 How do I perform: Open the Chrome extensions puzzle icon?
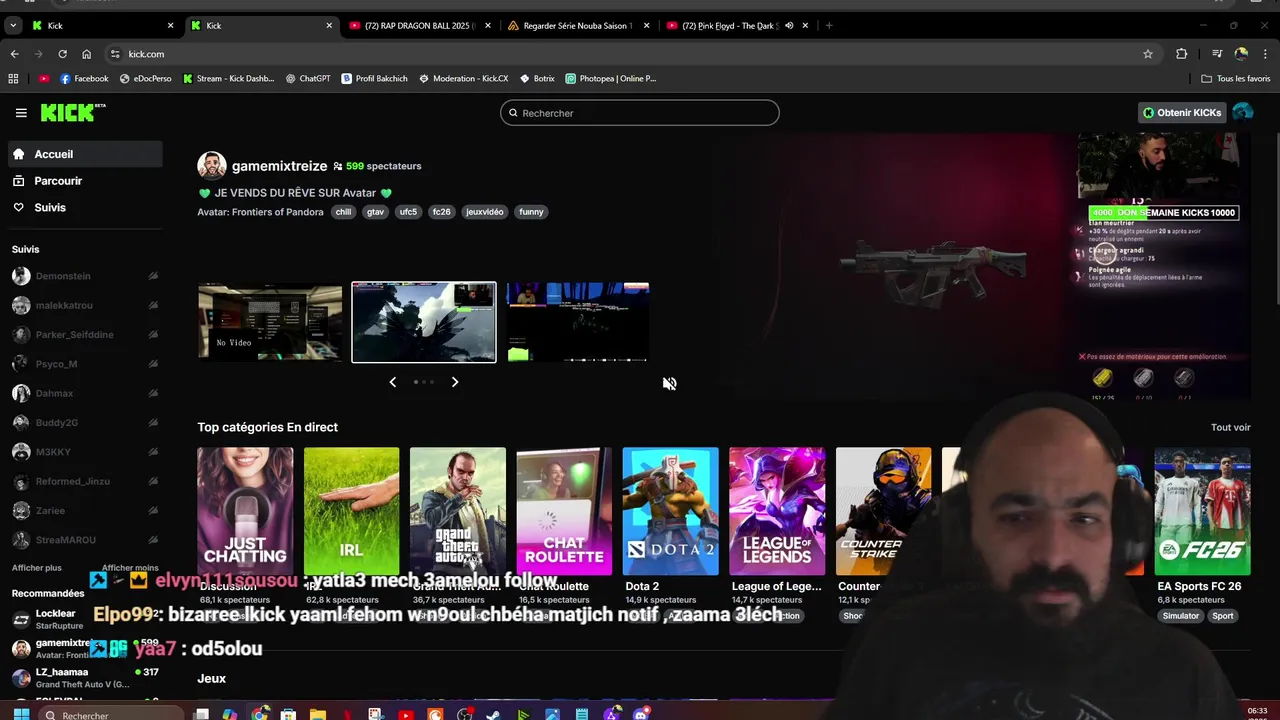pyautogui.click(x=1182, y=54)
